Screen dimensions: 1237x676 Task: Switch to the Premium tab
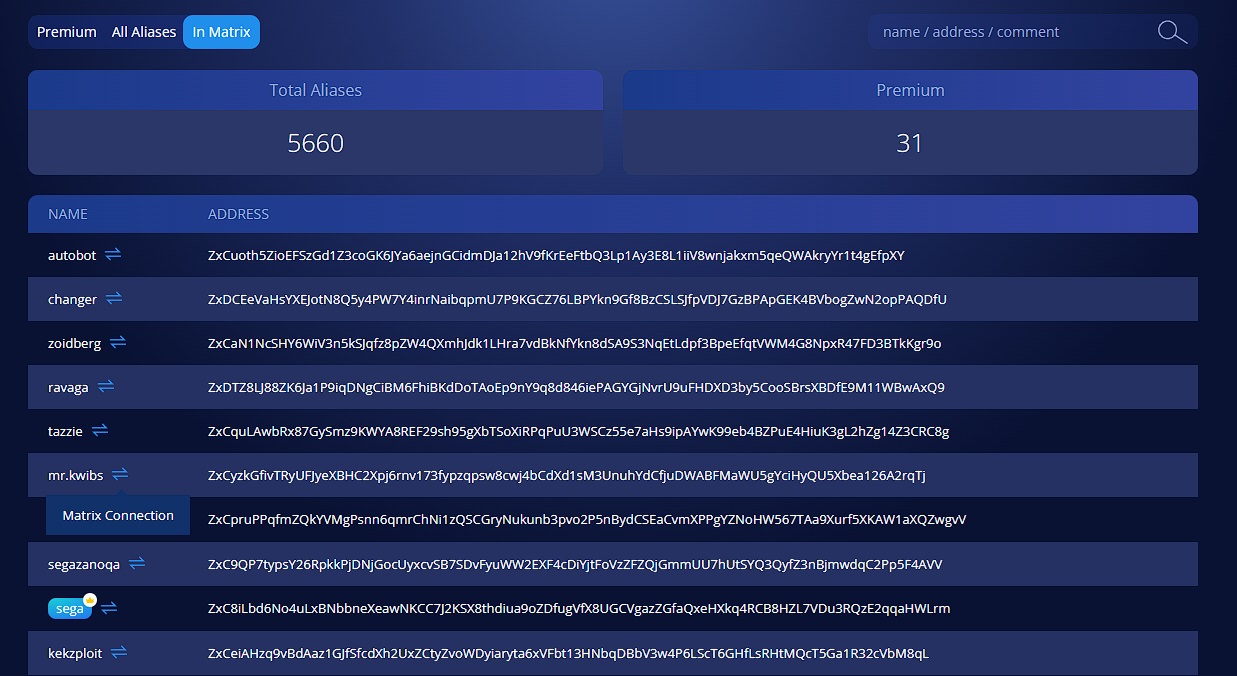[x=67, y=32]
